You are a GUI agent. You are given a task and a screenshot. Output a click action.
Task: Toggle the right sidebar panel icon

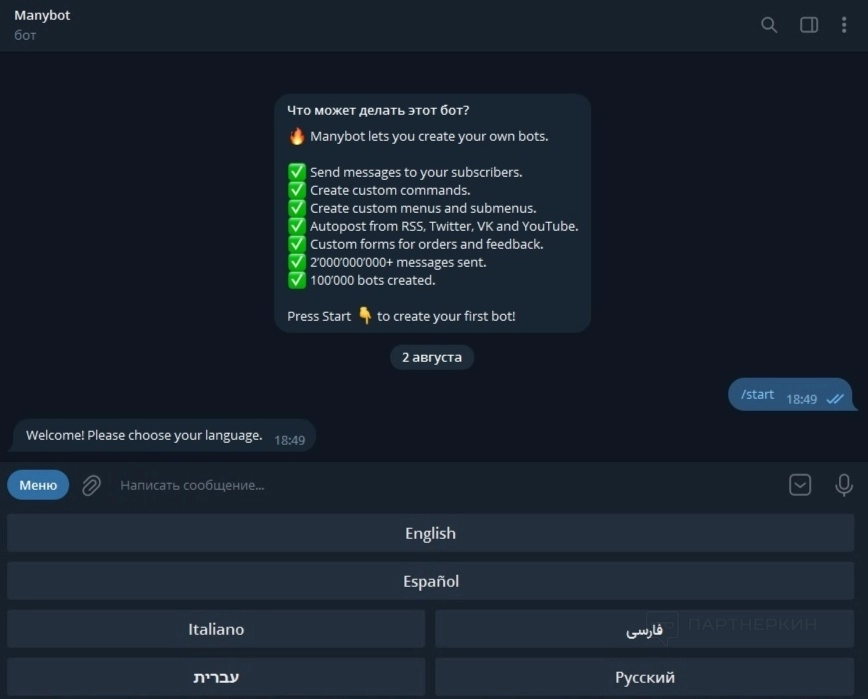pyautogui.click(x=809, y=25)
